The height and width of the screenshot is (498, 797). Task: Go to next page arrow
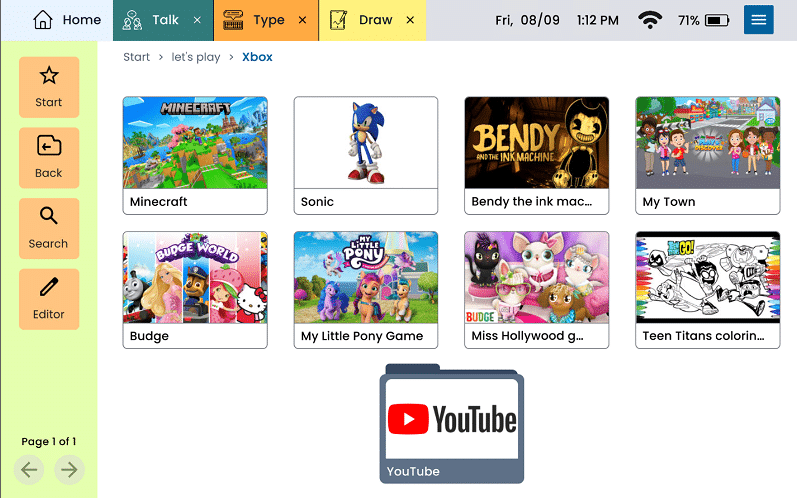point(68,469)
